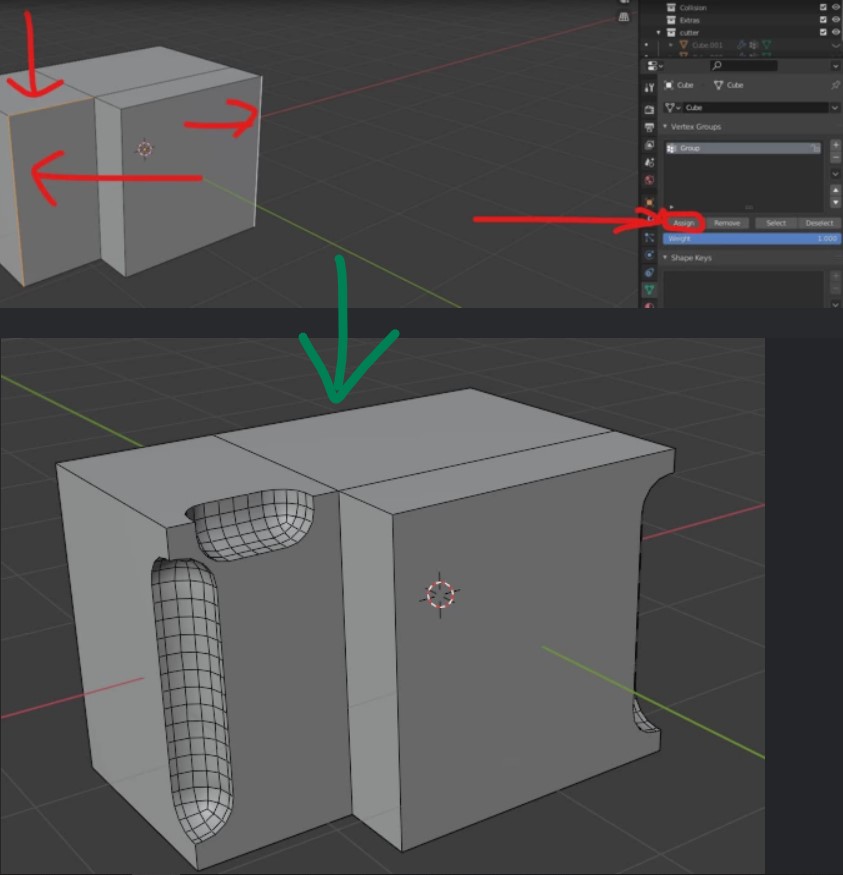Open the Output properties printer icon
843x875 pixels.
[649, 127]
